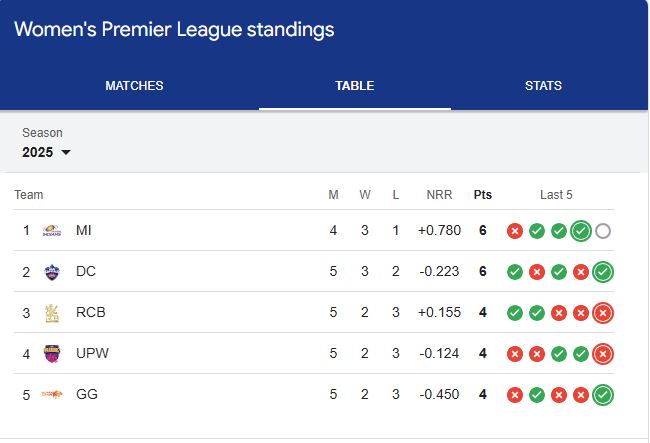Select the TABLE tab
The width and height of the screenshot is (650, 443).
coord(355,85)
